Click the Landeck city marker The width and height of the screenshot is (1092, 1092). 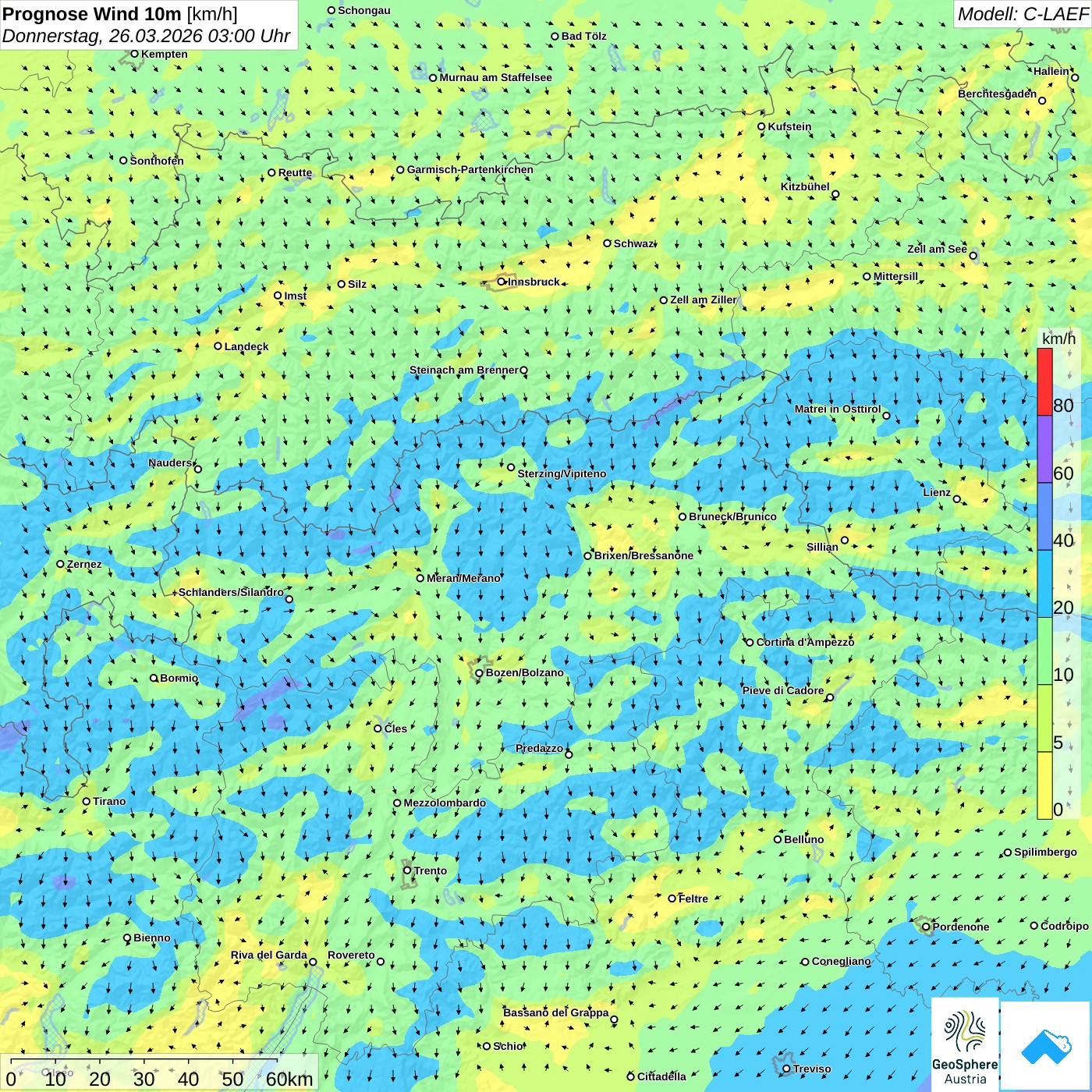[x=218, y=346]
